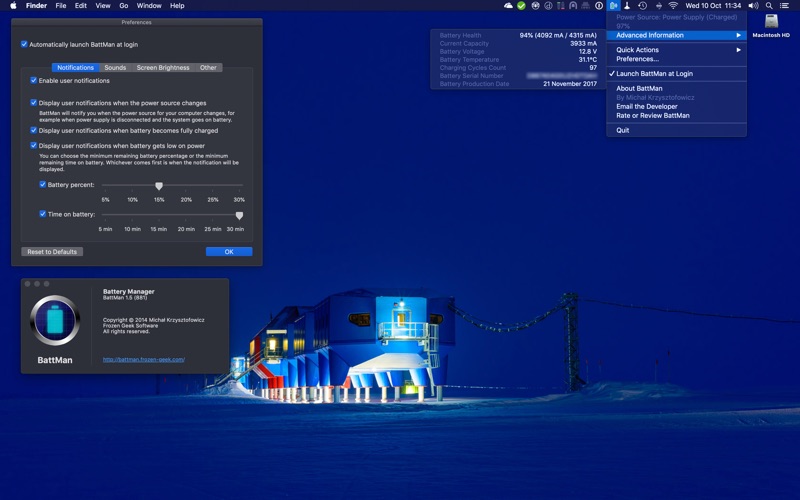Toggle notifications when power source changes
Viewport: 800px width, 500px height.
click(34, 103)
